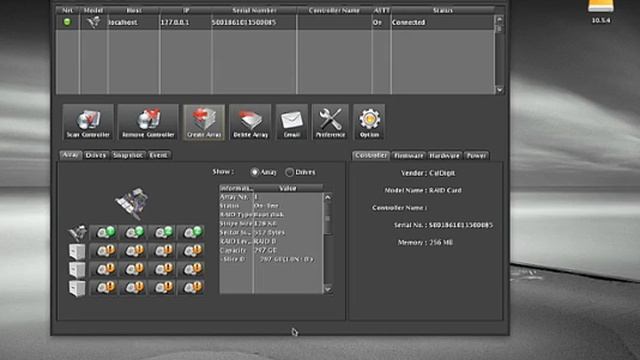Select the Drives radio button next to Show
This screenshot has height=360, width=640.
[x=289, y=172]
